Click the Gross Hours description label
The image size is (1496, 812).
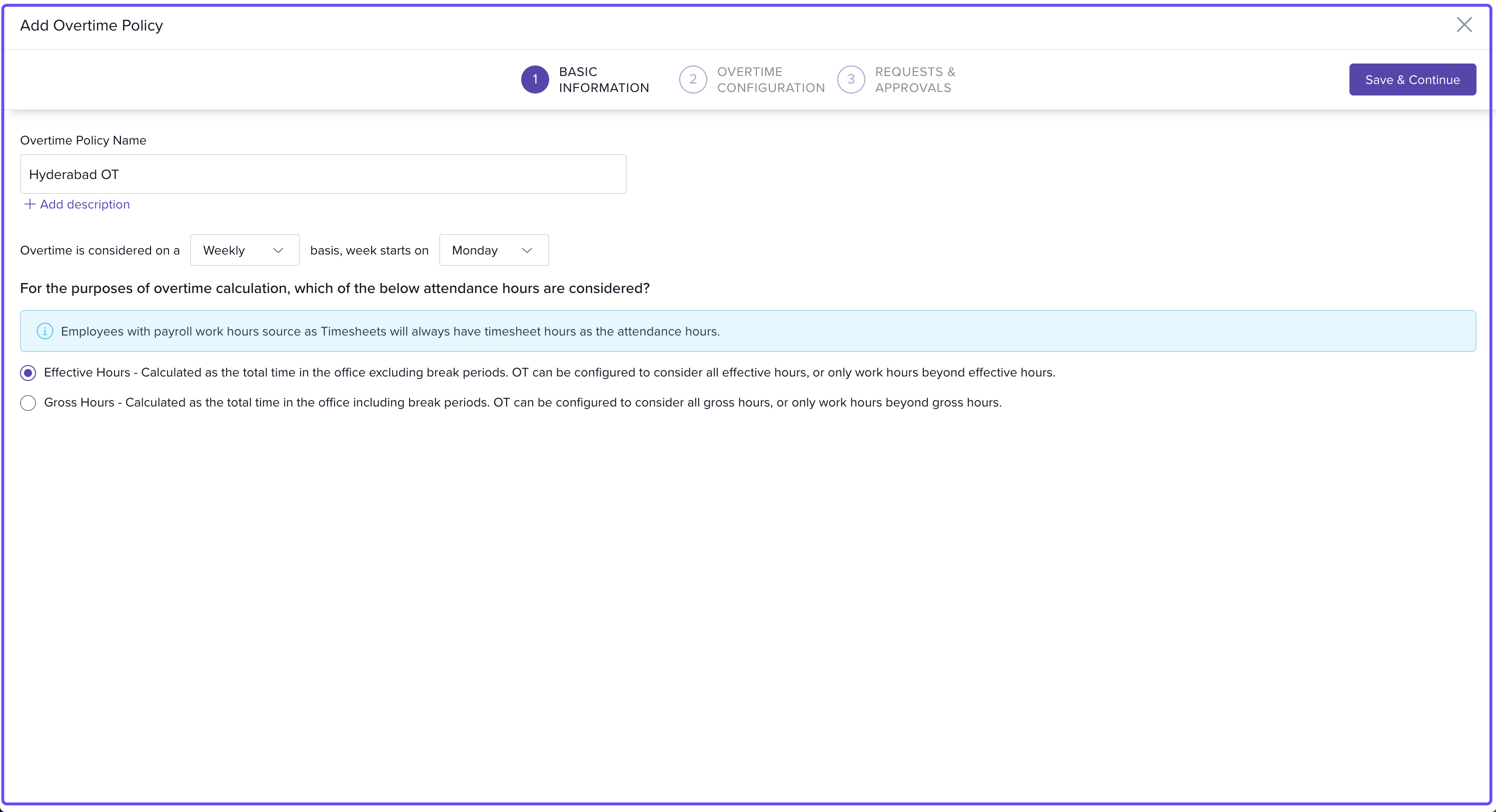click(522, 402)
